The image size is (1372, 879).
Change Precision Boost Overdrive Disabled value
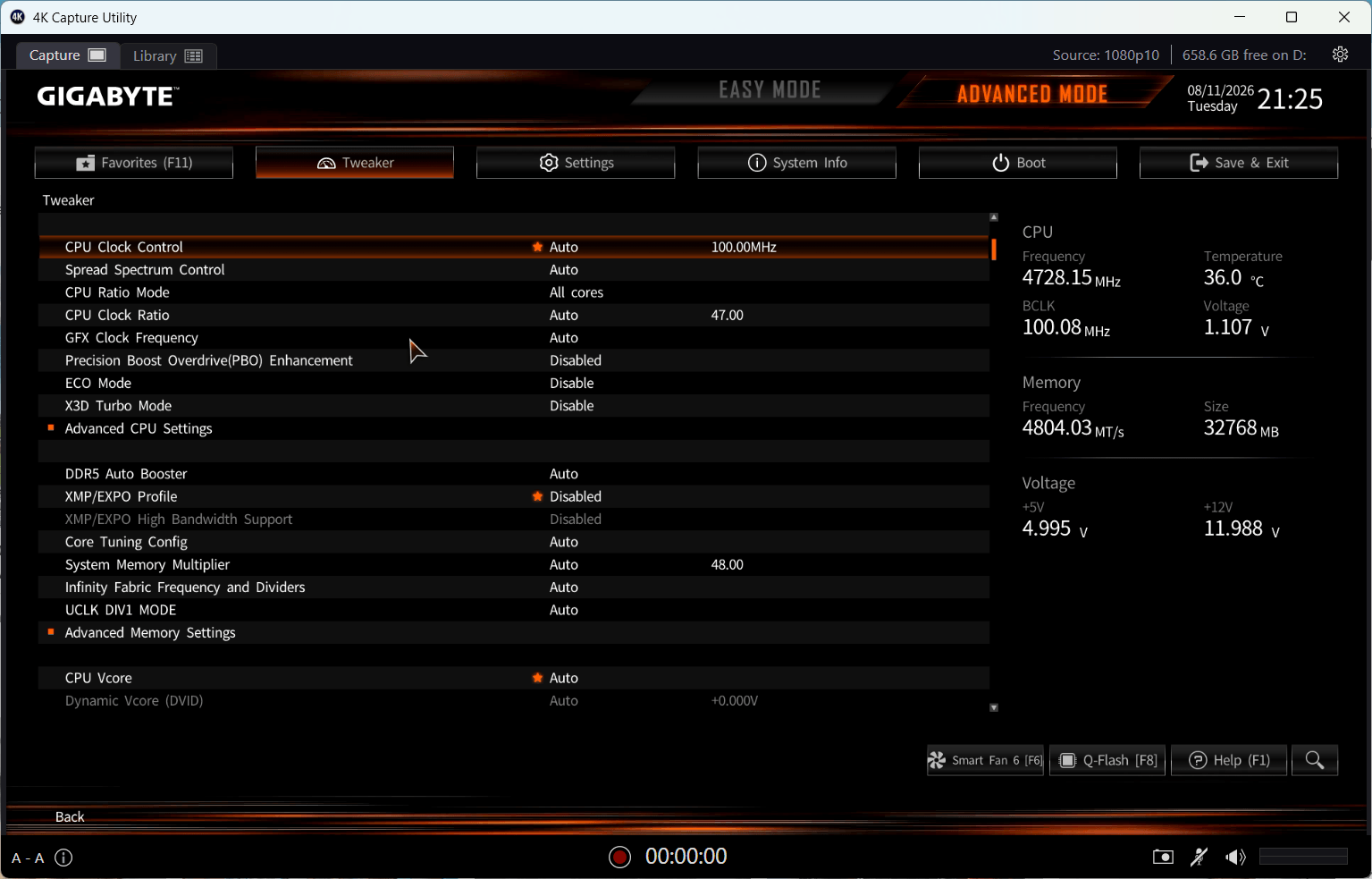coord(576,360)
